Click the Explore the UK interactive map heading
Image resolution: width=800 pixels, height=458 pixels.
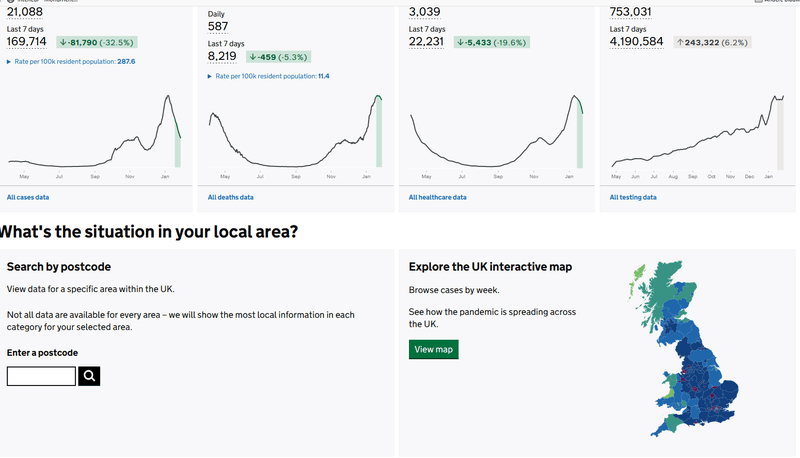490,267
